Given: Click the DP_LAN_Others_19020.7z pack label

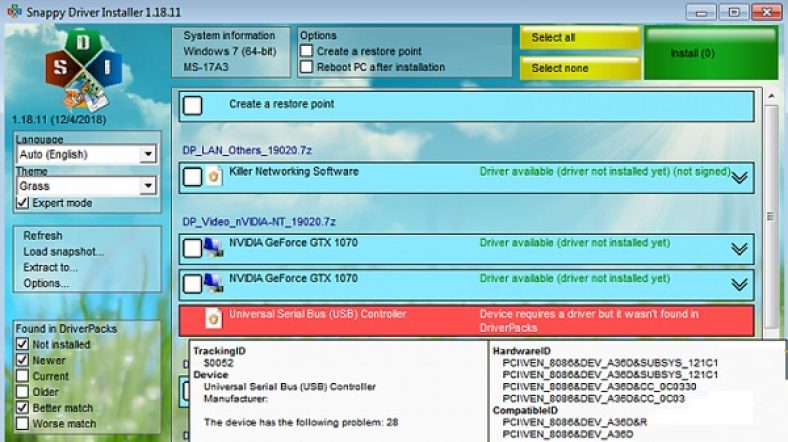Looking at the screenshot, I should (x=247, y=150).
